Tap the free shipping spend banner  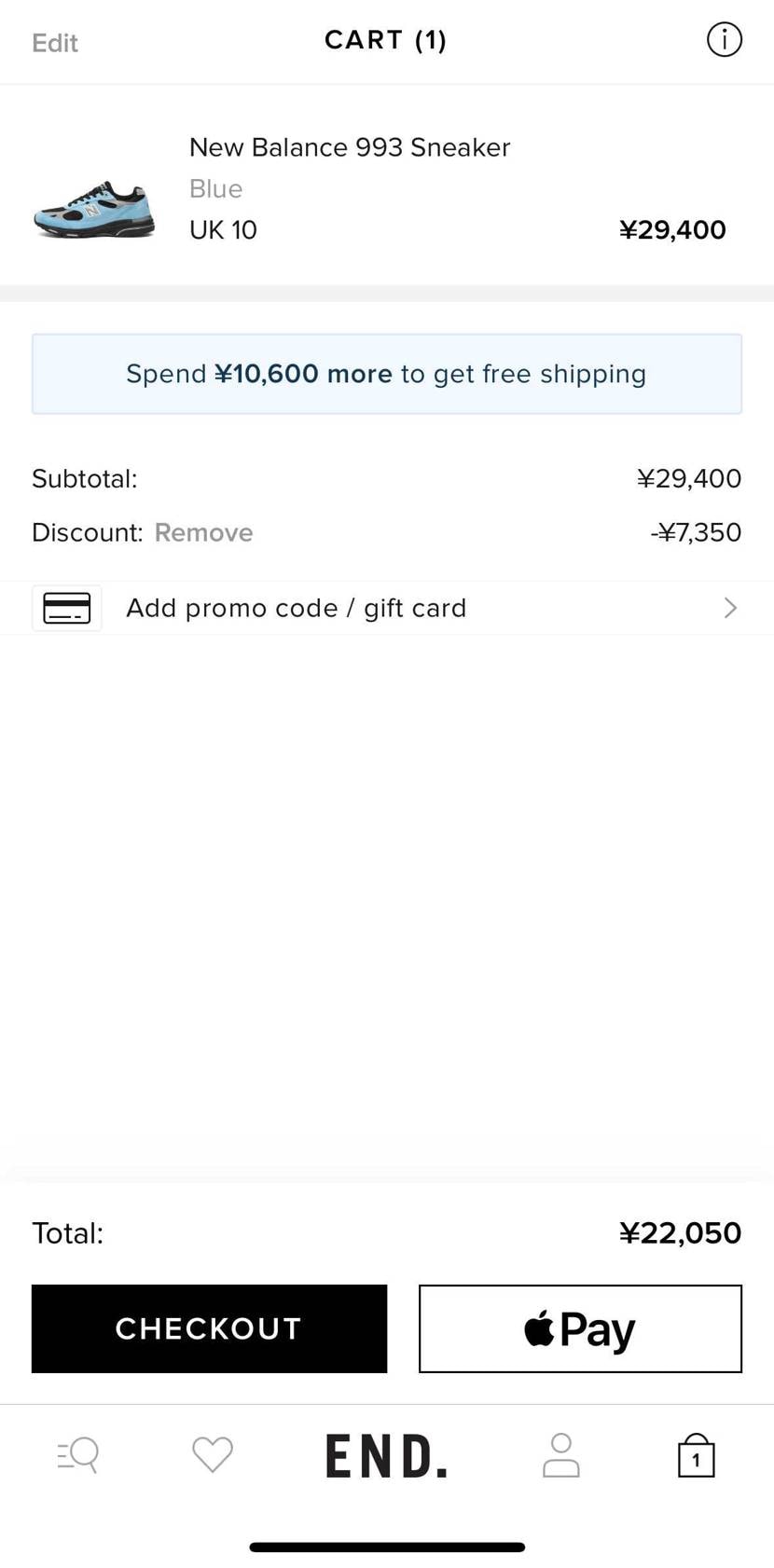point(387,374)
